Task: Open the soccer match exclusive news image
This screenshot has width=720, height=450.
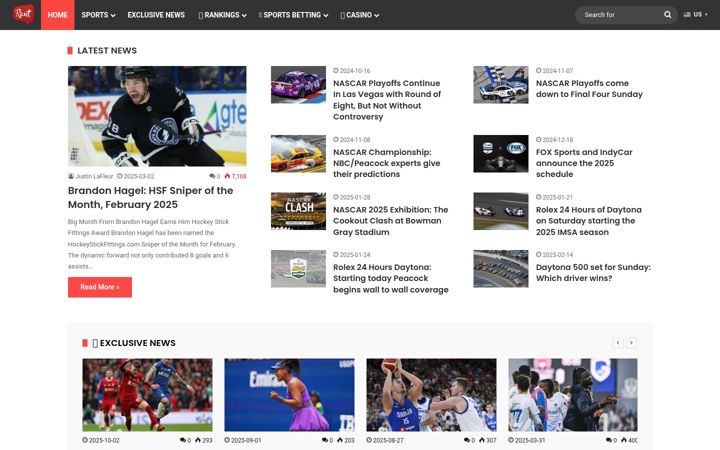Action: pyautogui.click(x=147, y=395)
